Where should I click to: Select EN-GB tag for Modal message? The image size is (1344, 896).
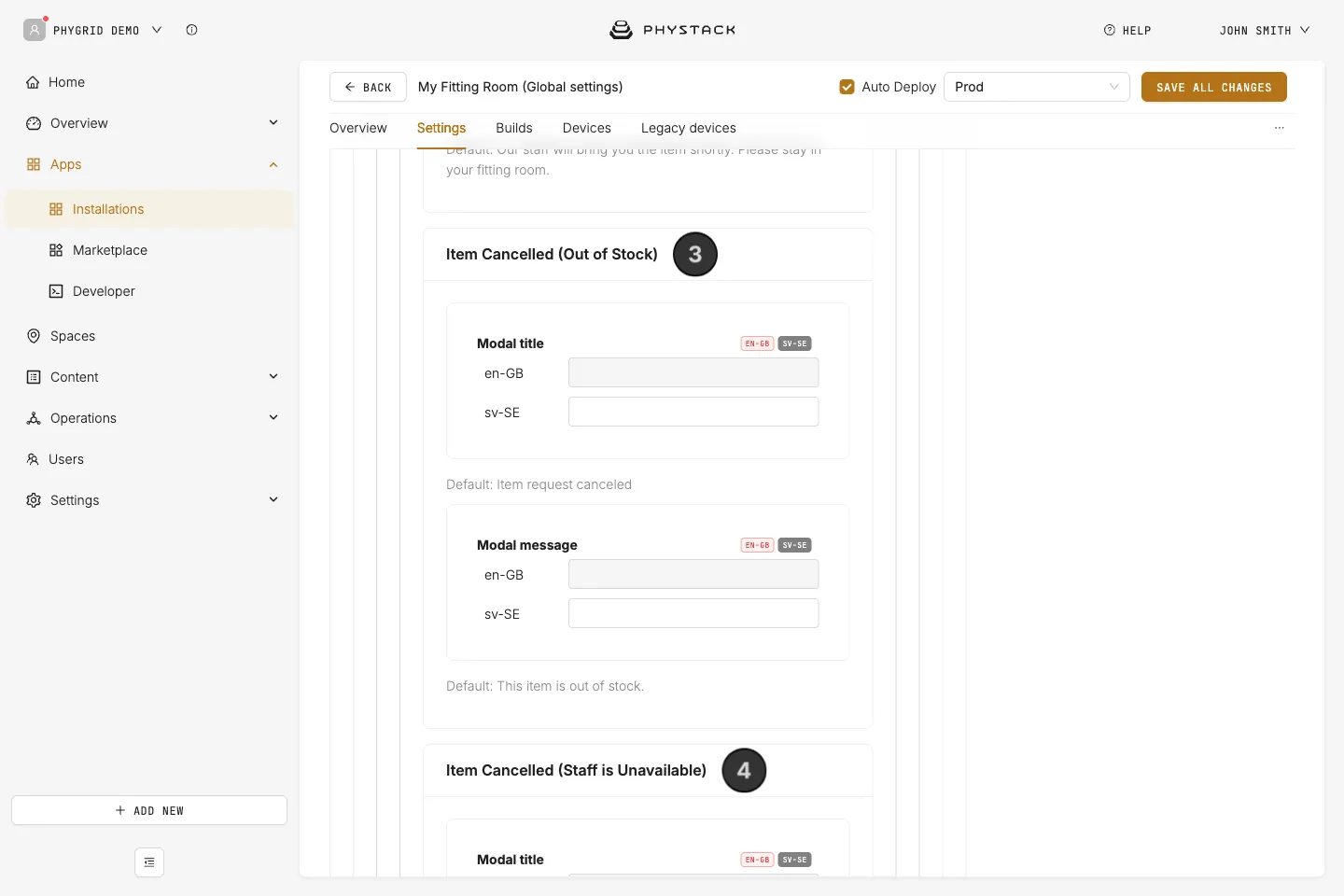pos(757,545)
